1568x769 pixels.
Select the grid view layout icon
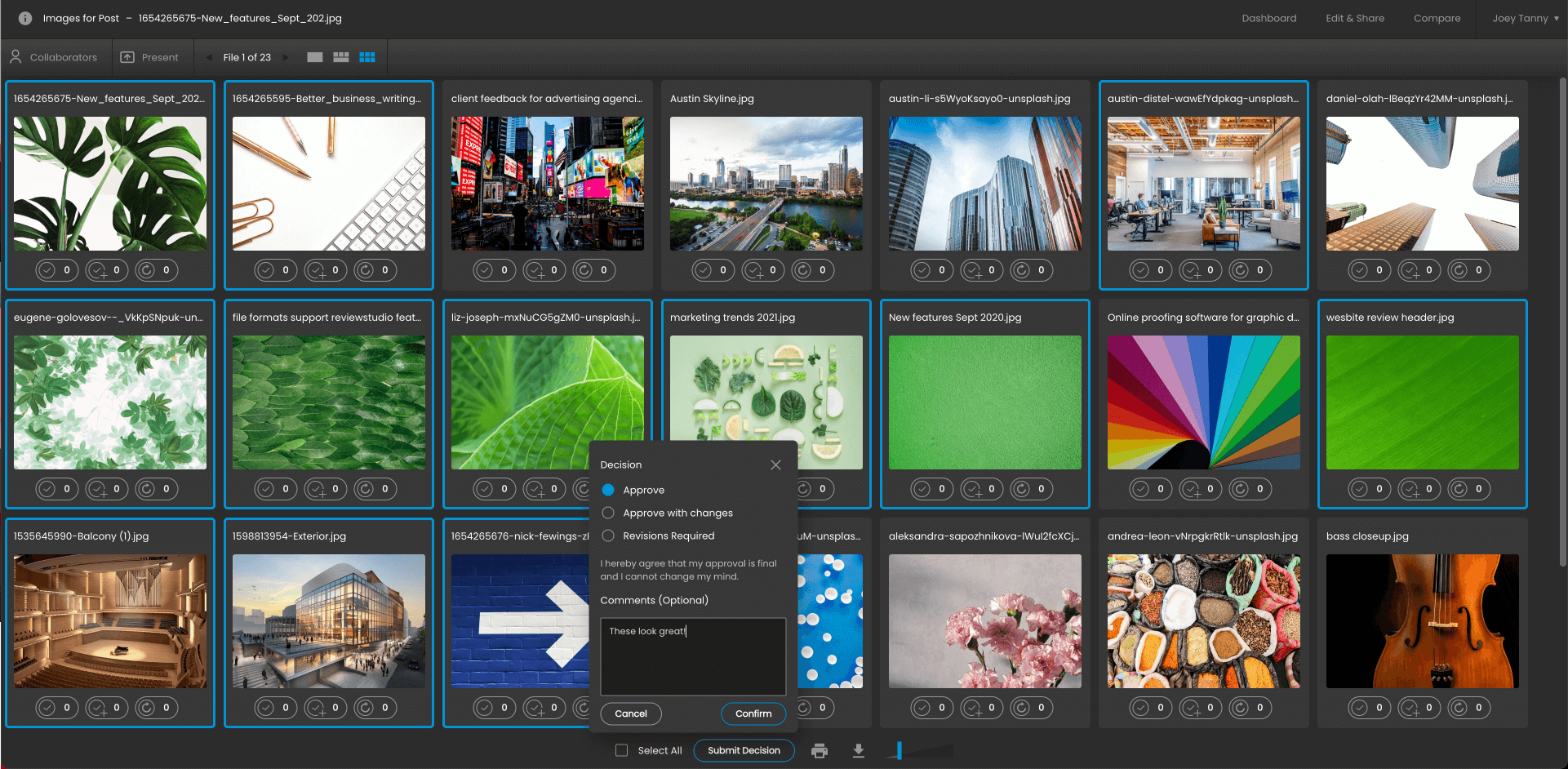click(367, 57)
